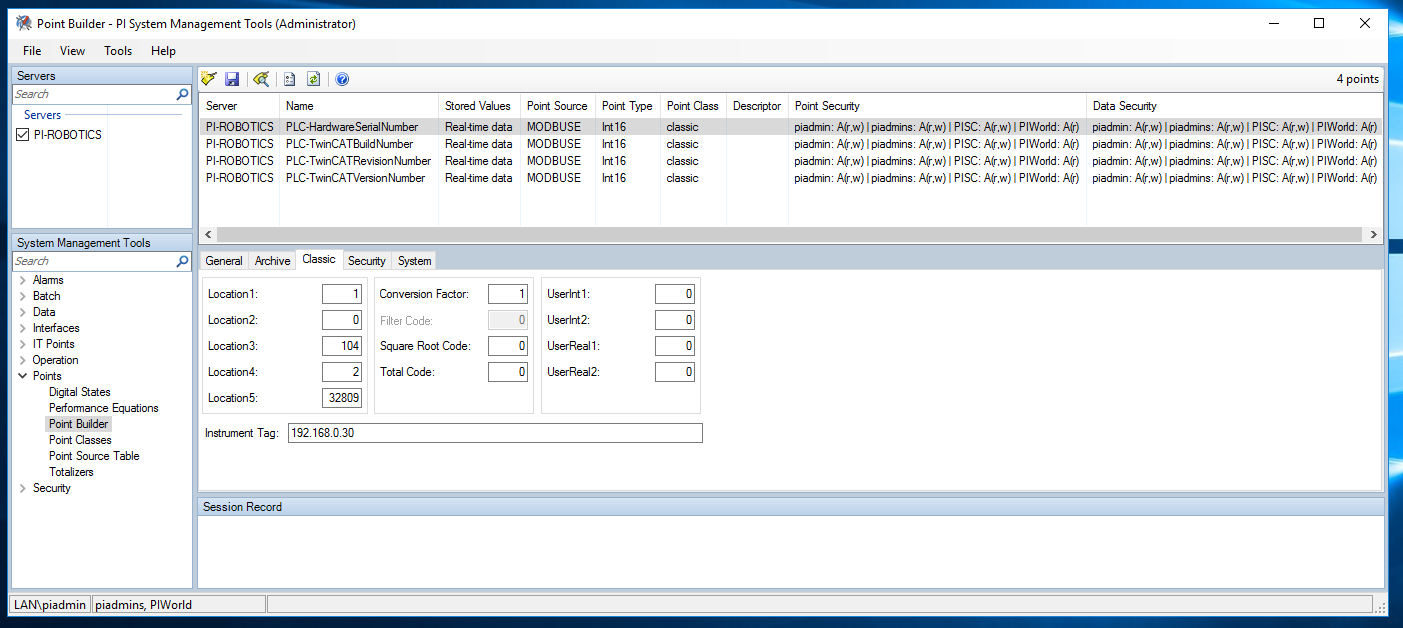Viewport: 1403px width, 628px height.
Task: Expand the IT Points tree node
Action: (x=22, y=344)
